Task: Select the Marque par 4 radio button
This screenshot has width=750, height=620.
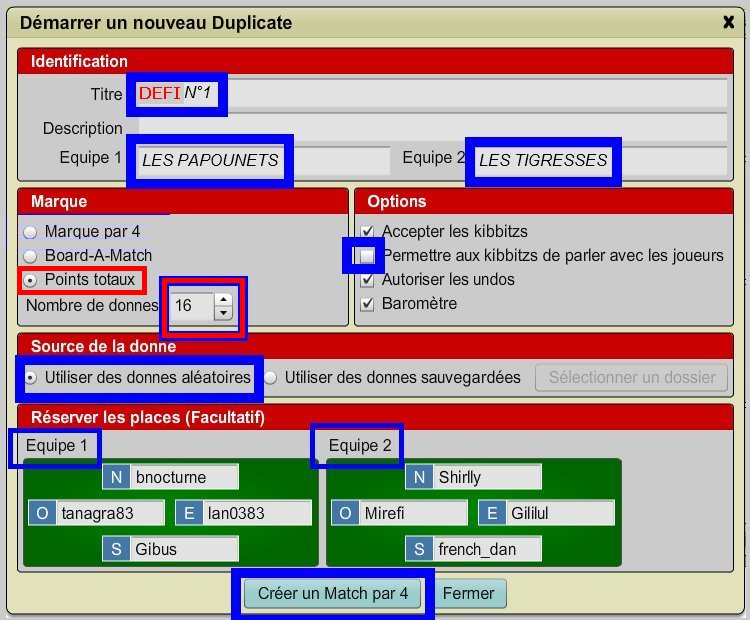Action: coord(31,232)
